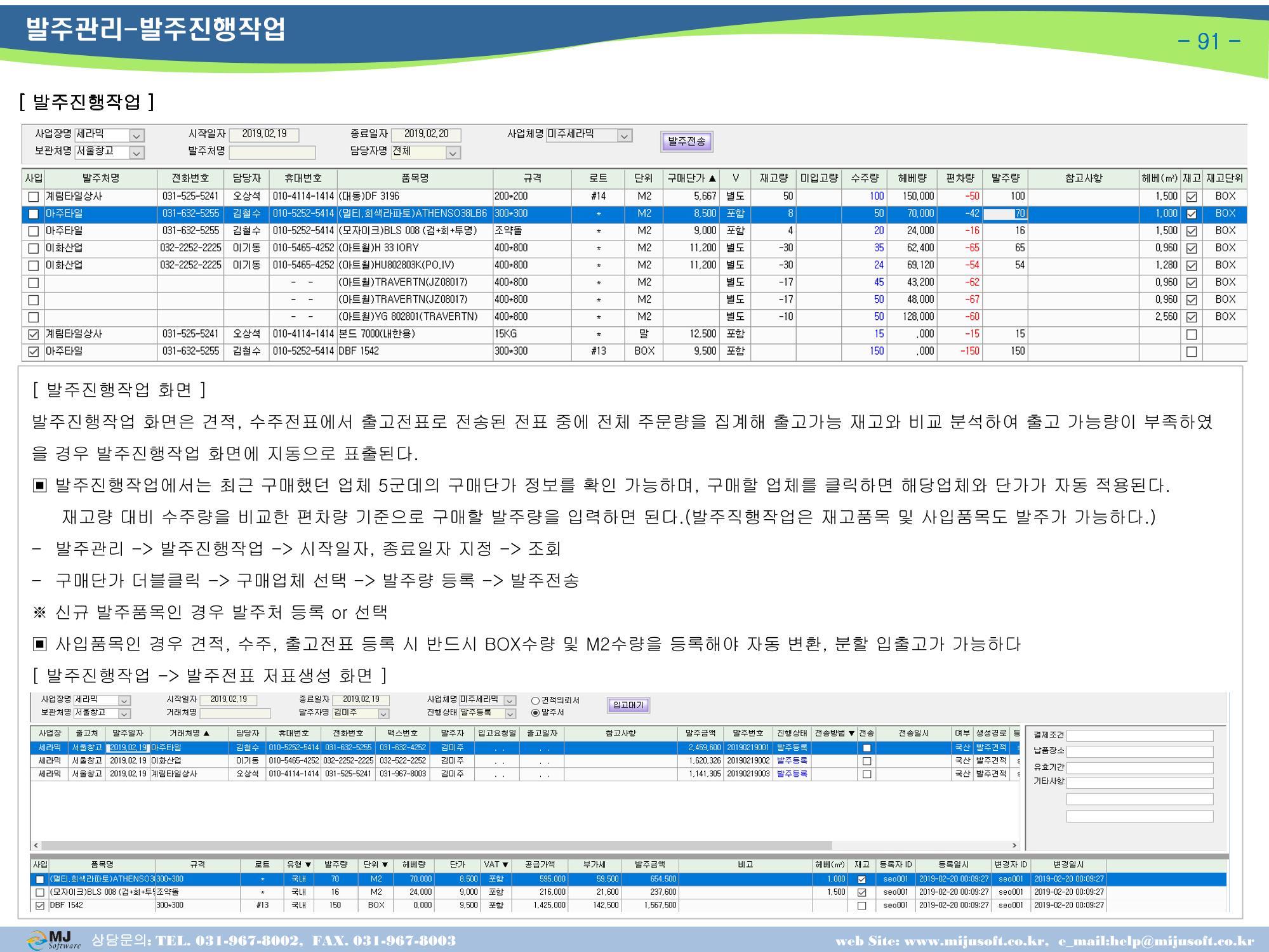Uncheck 사입 box for 본드 7000(내한용) row
The image size is (1269, 952).
coord(34,334)
